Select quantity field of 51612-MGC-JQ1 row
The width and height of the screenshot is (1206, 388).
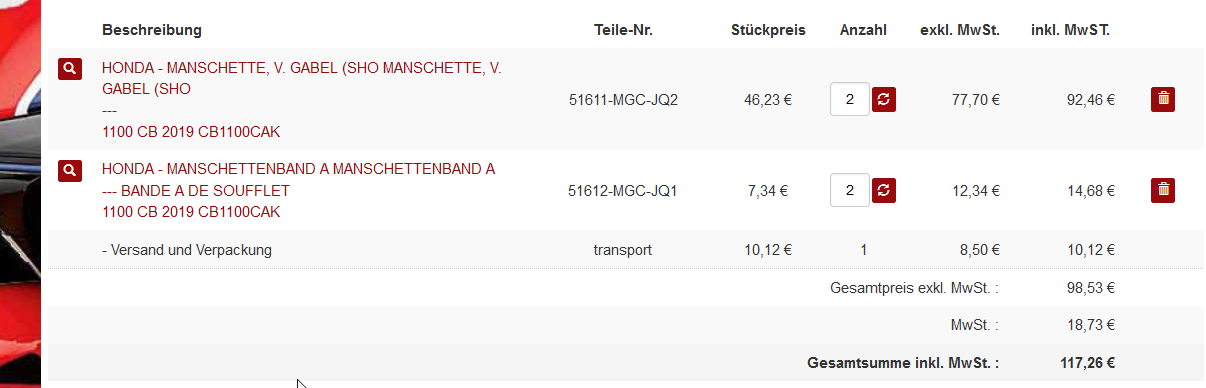tap(850, 190)
